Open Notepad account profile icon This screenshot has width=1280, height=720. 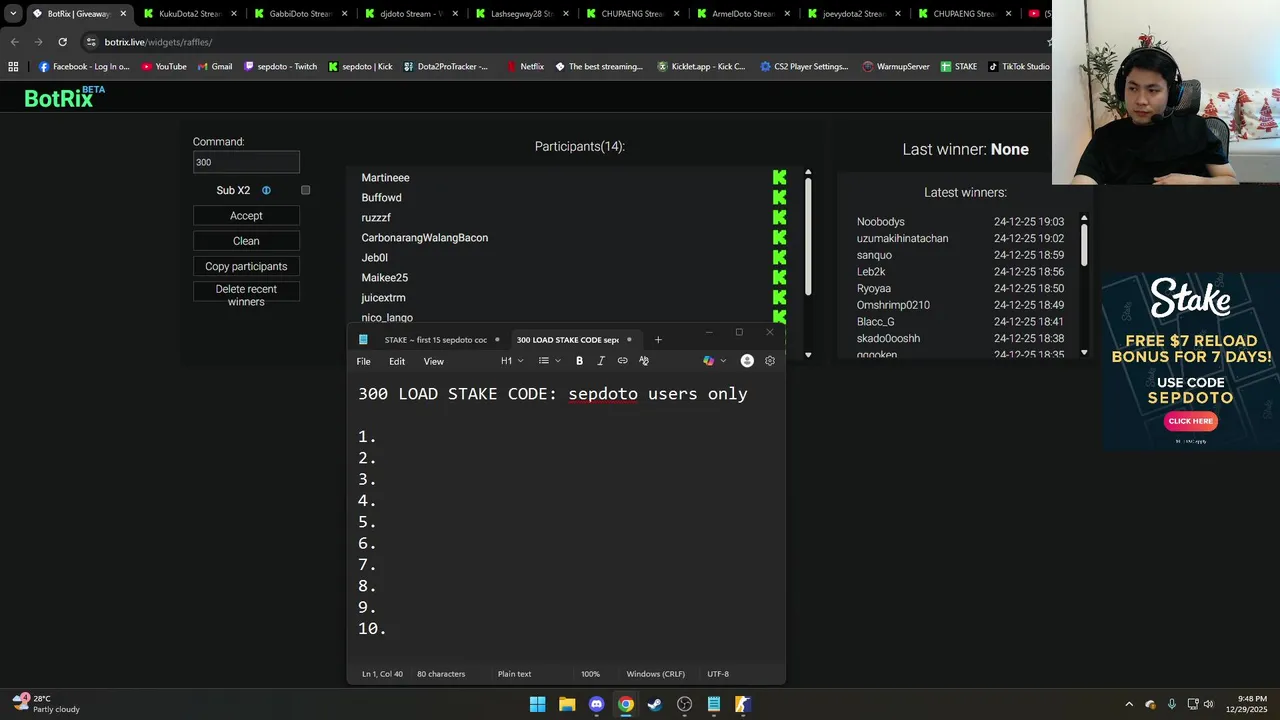[747, 361]
